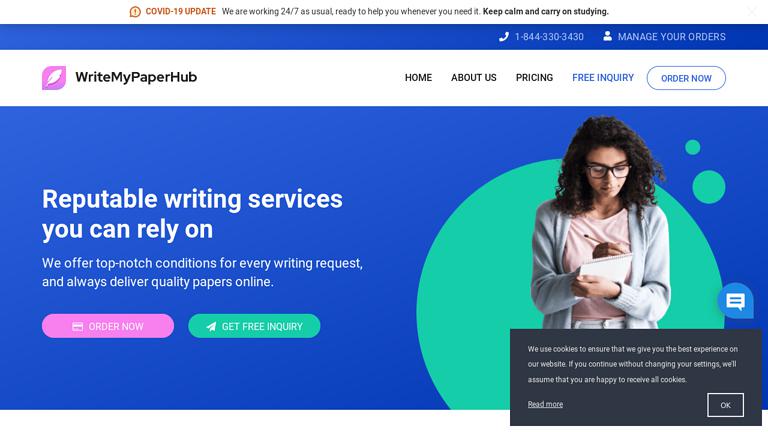Click the outlined ORDER NOW header button
Viewport: 768px width, 432px height.
[x=686, y=78]
